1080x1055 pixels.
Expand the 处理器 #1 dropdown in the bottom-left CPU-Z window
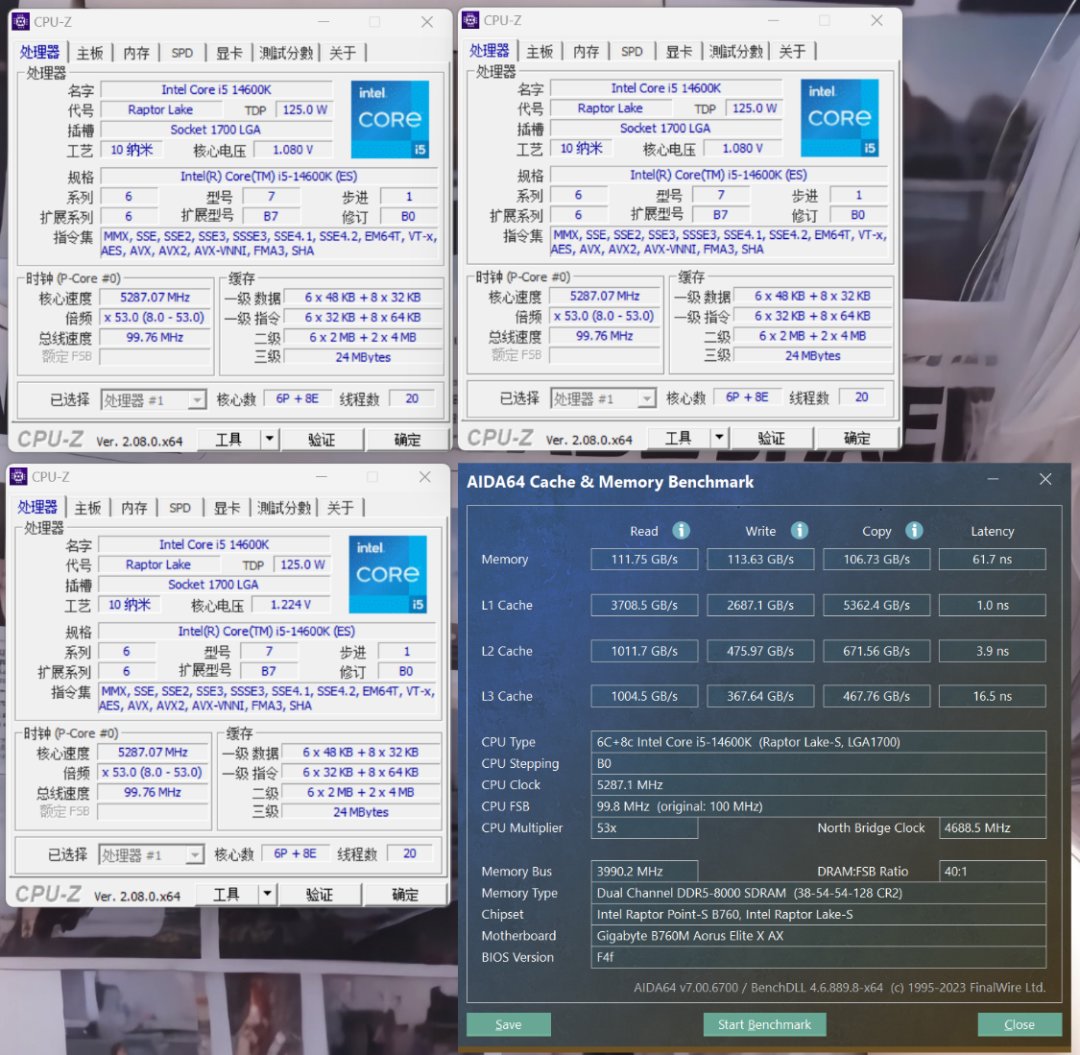(x=195, y=855)
